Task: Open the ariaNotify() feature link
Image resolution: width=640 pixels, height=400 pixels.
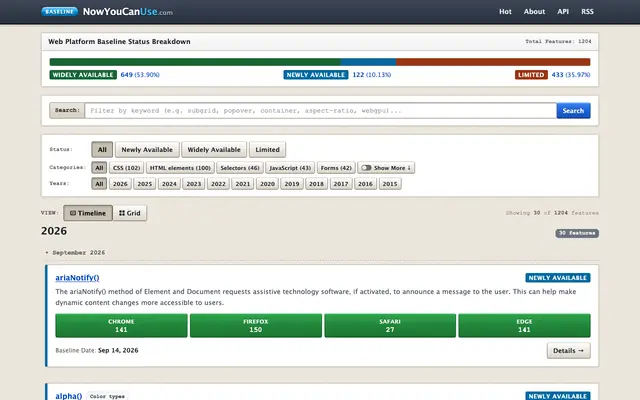Action: 77,278
